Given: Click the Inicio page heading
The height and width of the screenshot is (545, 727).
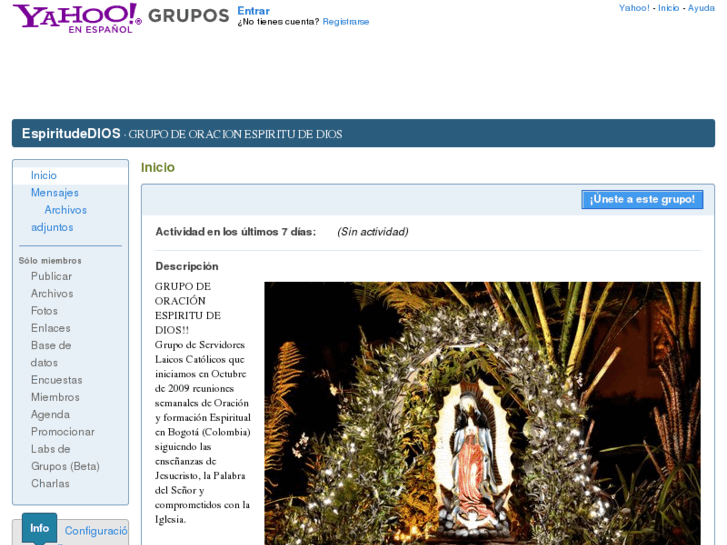Looking at the screenshot, I should (158, 167).
